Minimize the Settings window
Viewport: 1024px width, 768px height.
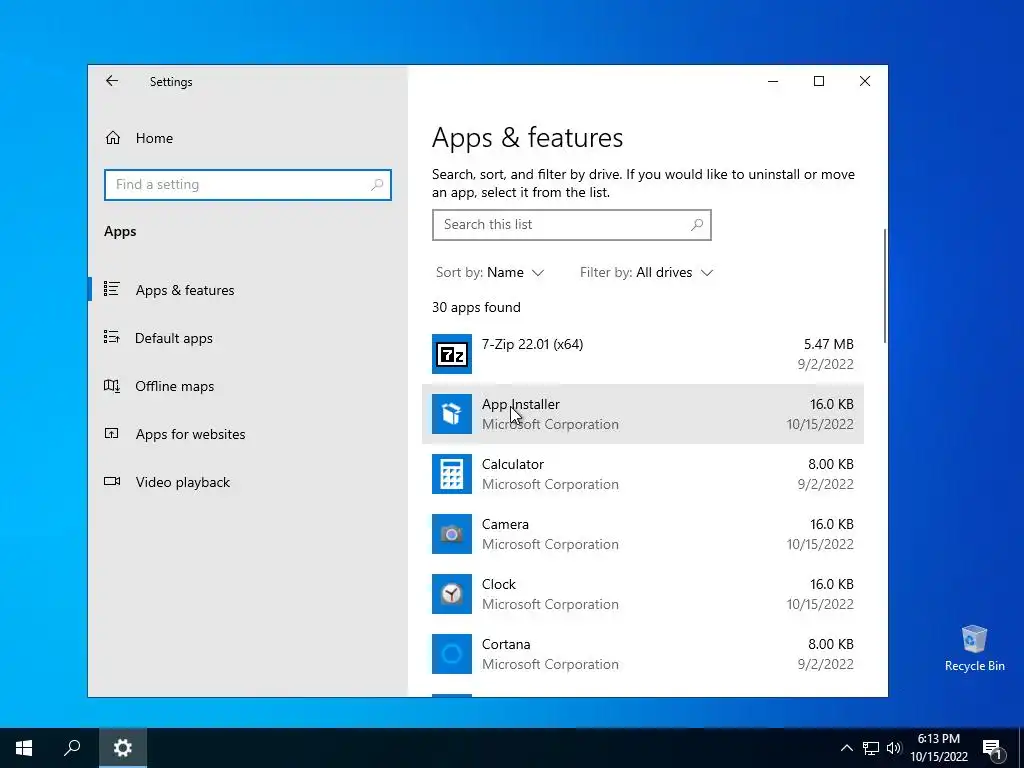(773, 81)
